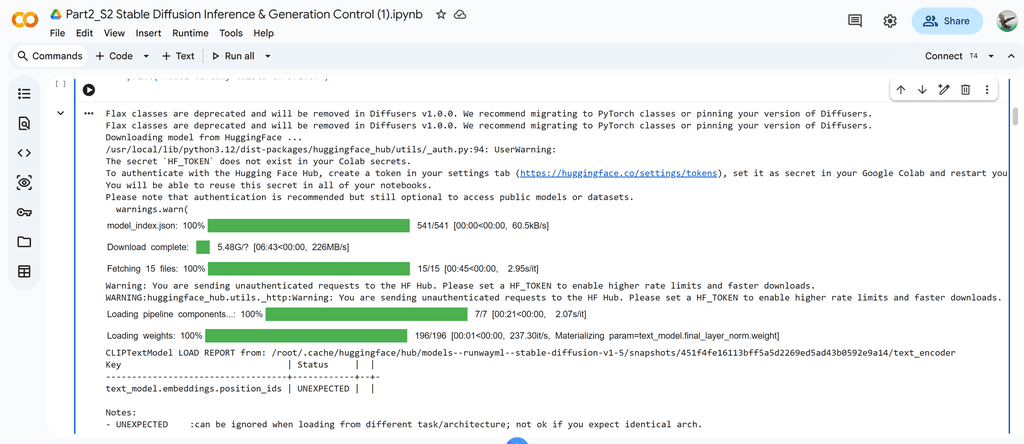Open the Insert menu
Screen dimensions: 1024x444
point(148,33)
